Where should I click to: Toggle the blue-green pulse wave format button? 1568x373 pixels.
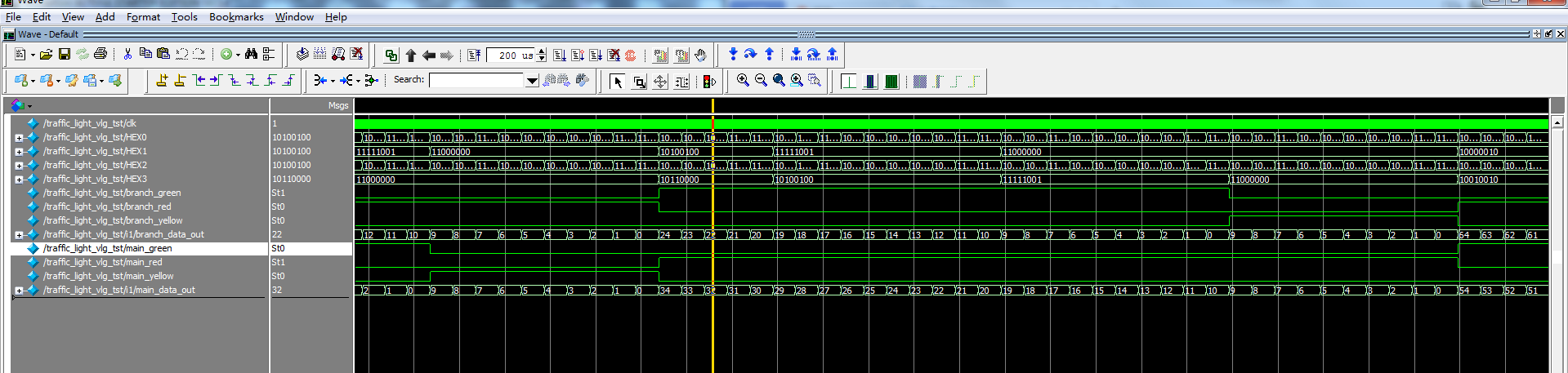870,81
